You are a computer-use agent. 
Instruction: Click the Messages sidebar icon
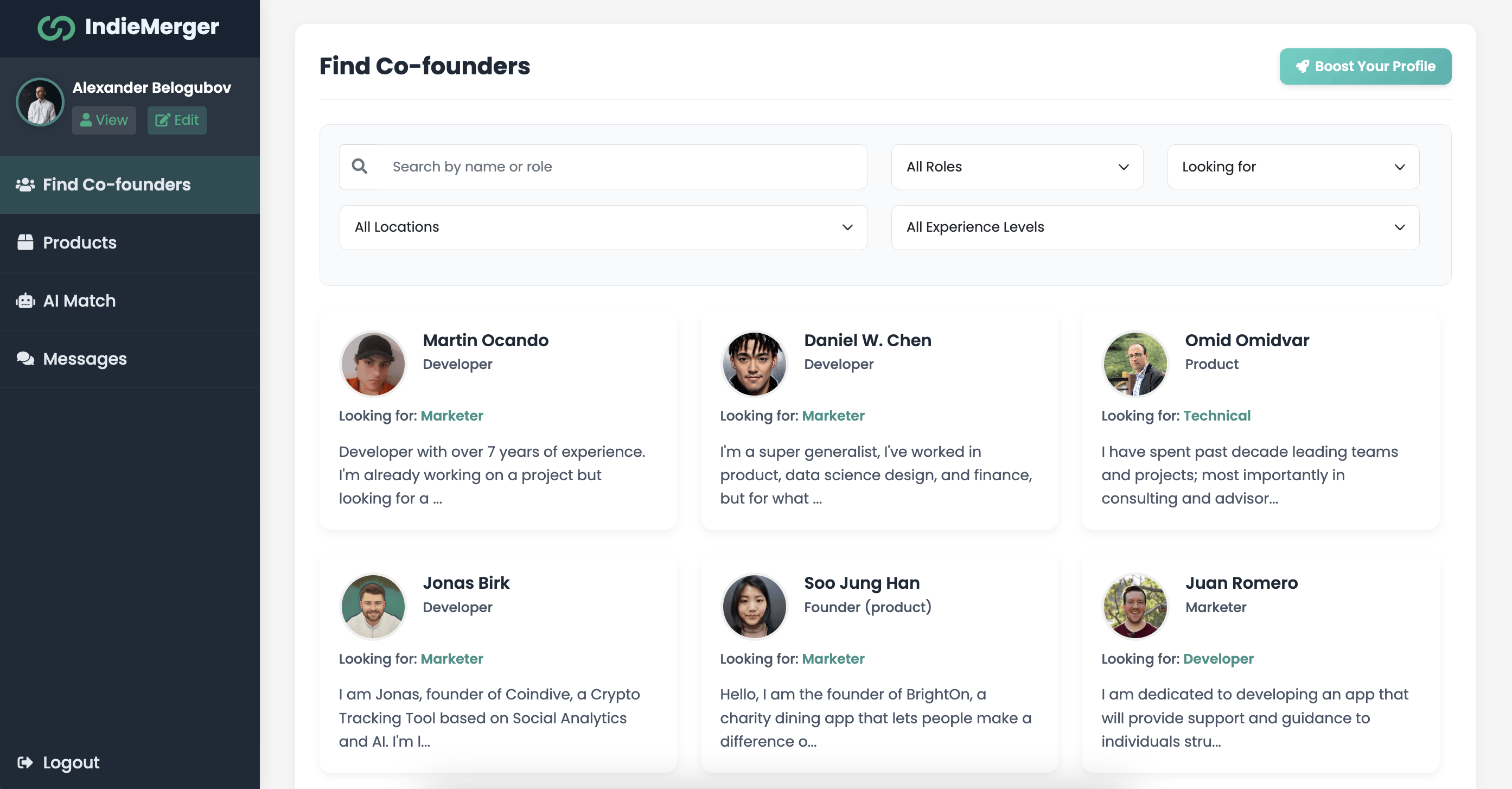[27, 358]
